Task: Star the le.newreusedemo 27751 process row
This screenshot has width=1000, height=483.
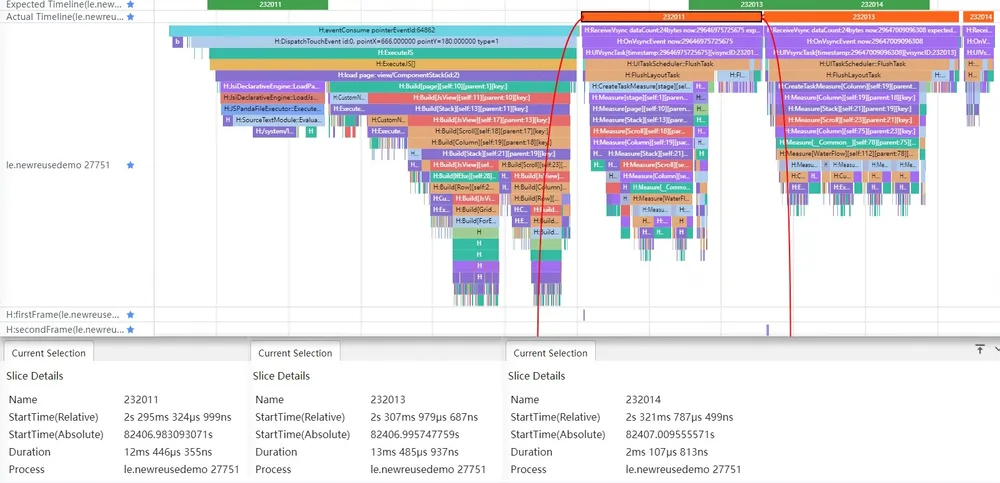Action: pyautogui.click(x=130, y=165)
